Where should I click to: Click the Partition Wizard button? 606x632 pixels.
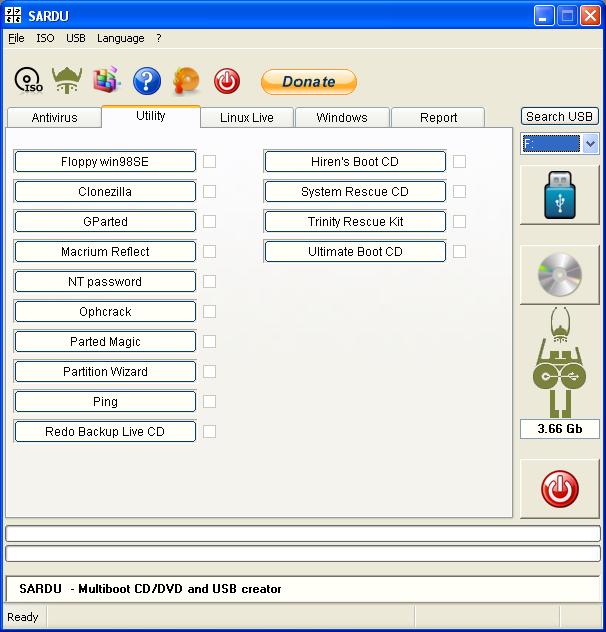(x=105, y=371)
